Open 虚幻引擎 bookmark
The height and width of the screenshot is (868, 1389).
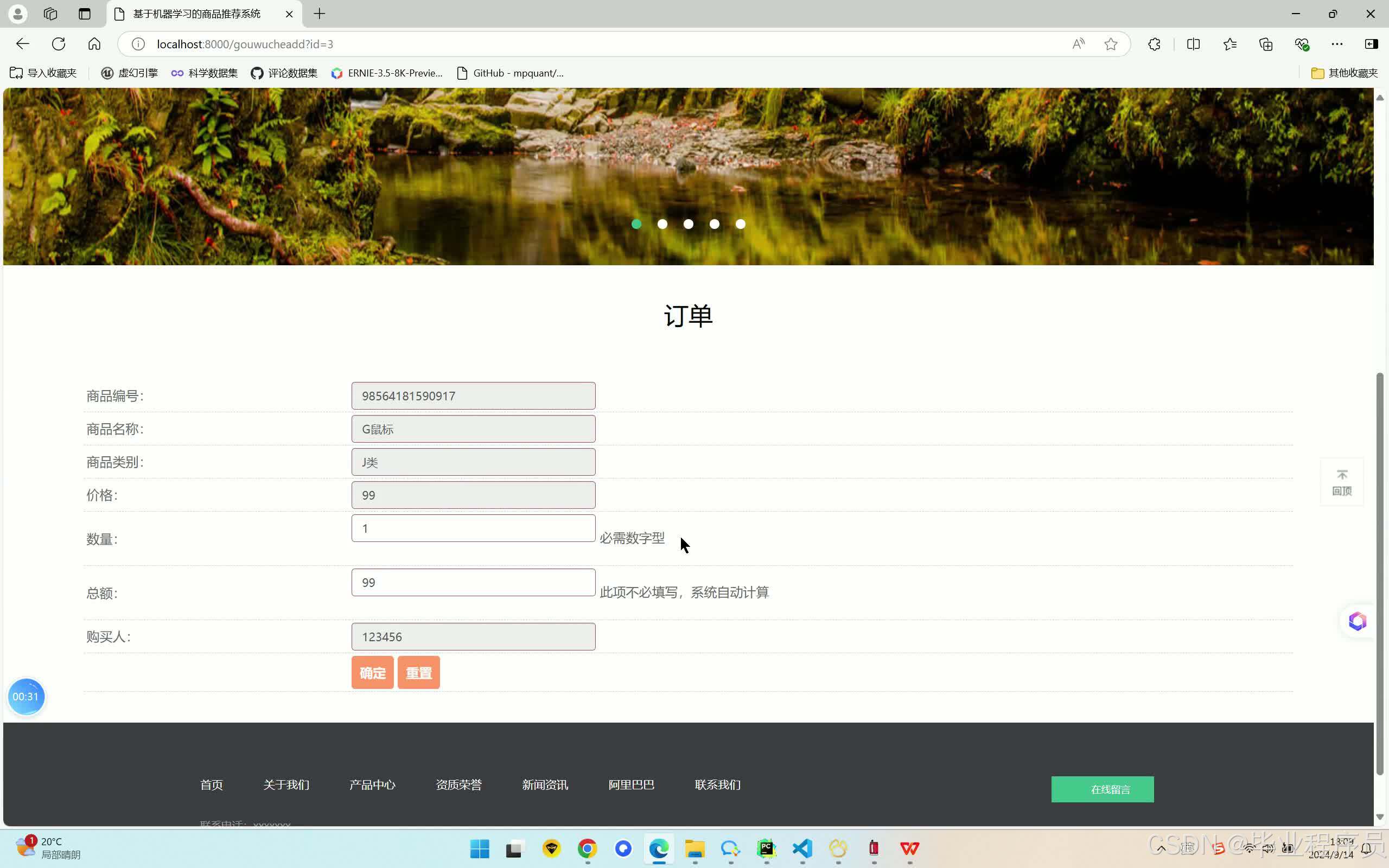point(130,73)
